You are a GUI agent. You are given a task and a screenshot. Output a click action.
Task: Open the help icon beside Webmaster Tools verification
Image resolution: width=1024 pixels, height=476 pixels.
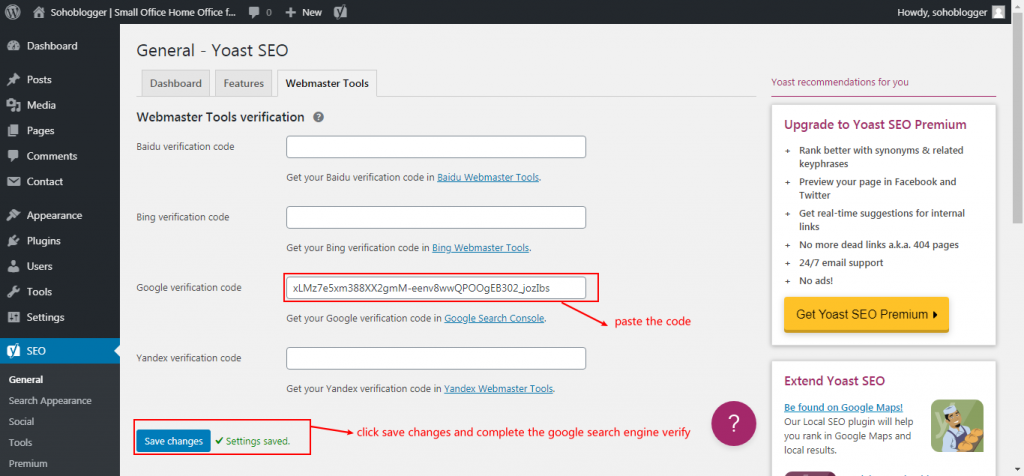tap(318, 117)
